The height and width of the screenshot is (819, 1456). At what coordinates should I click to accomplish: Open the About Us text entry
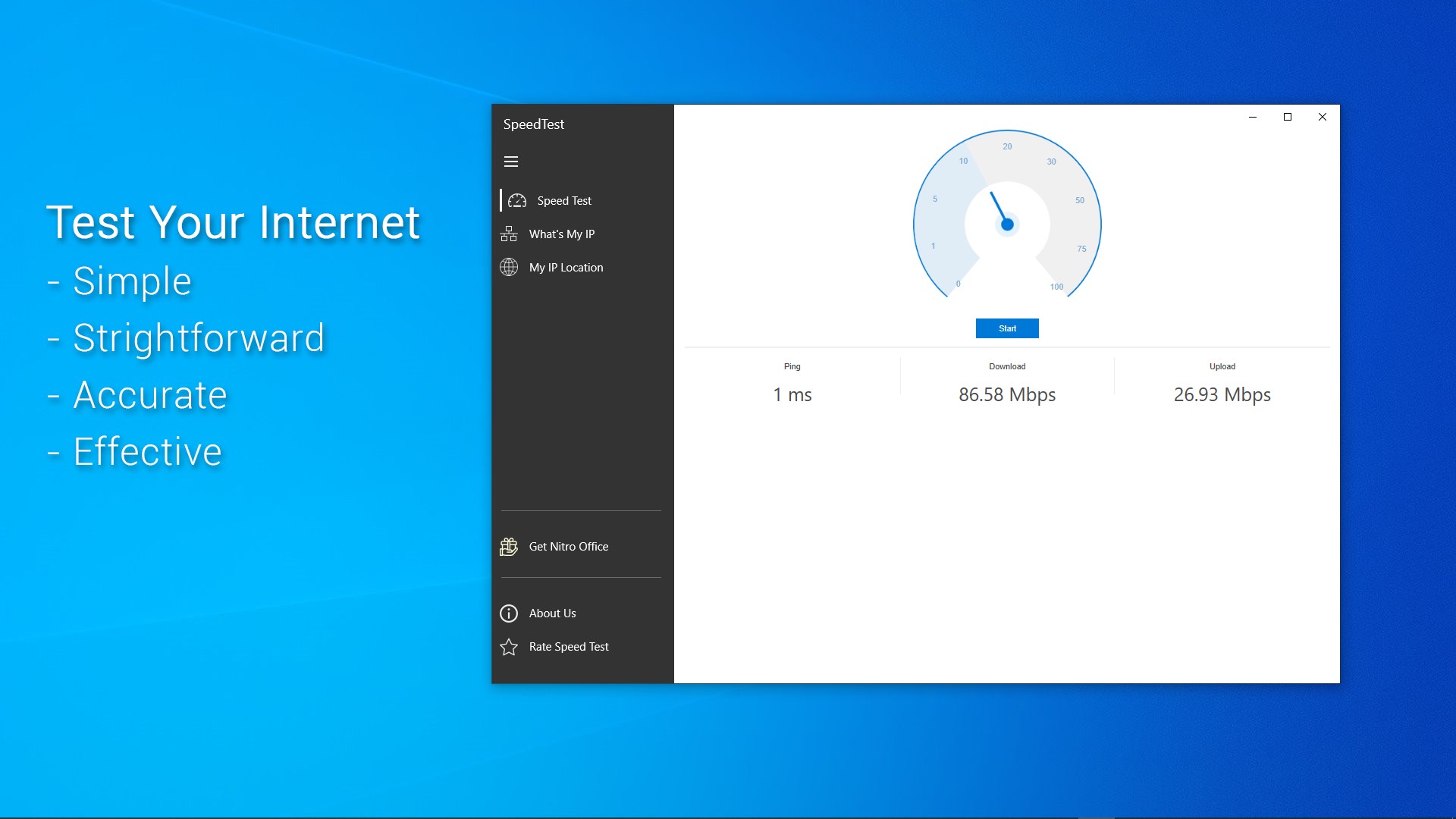[x=553, y=613]
